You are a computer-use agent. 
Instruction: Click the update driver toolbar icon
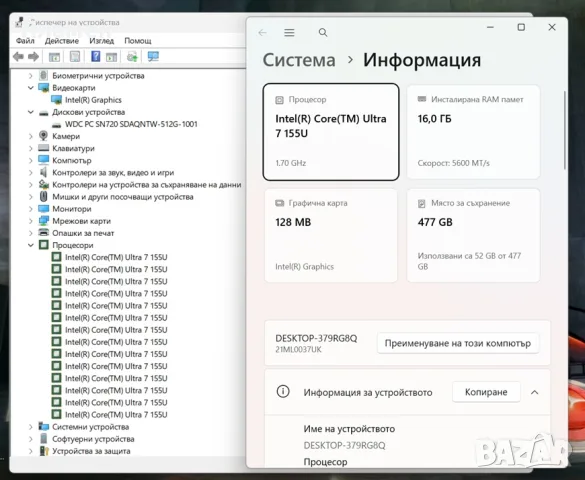132,57
